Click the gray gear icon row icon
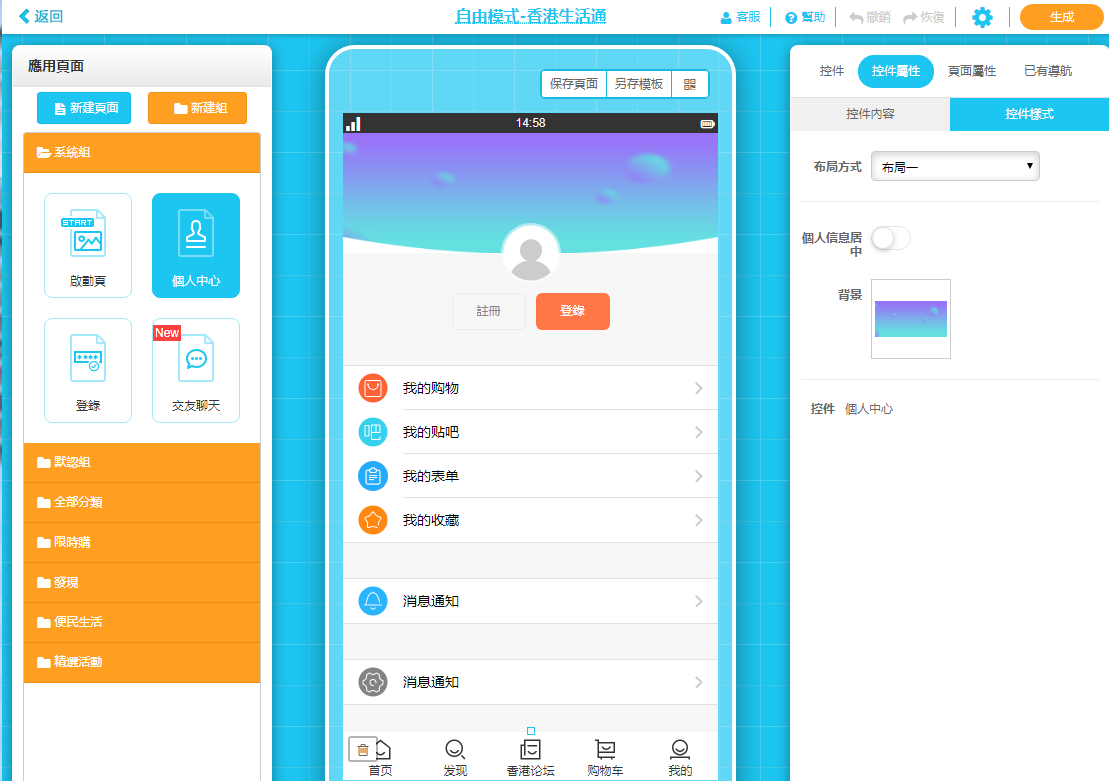 (x=373, y=682)
